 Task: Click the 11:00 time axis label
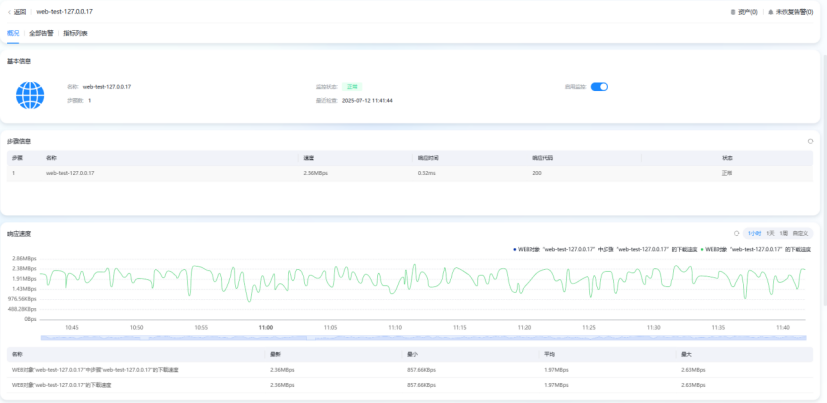click(266, 328)
